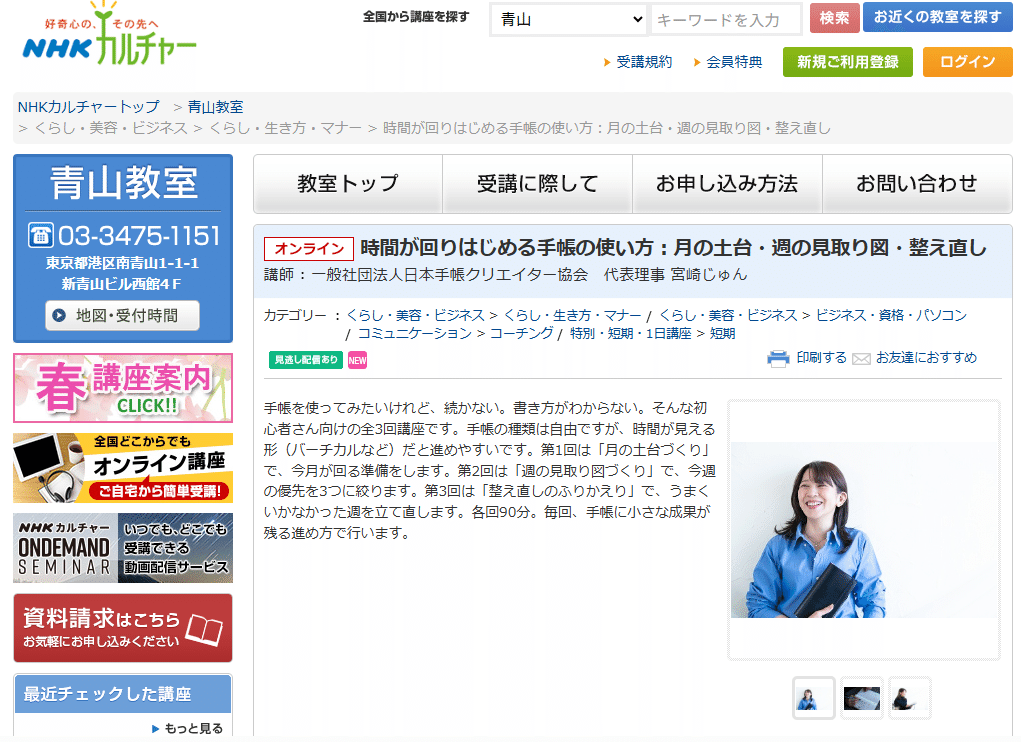The image size is (1021, 742).
Task: Open first くらし・美容・ビジネス category link
Action: [415, 315]
